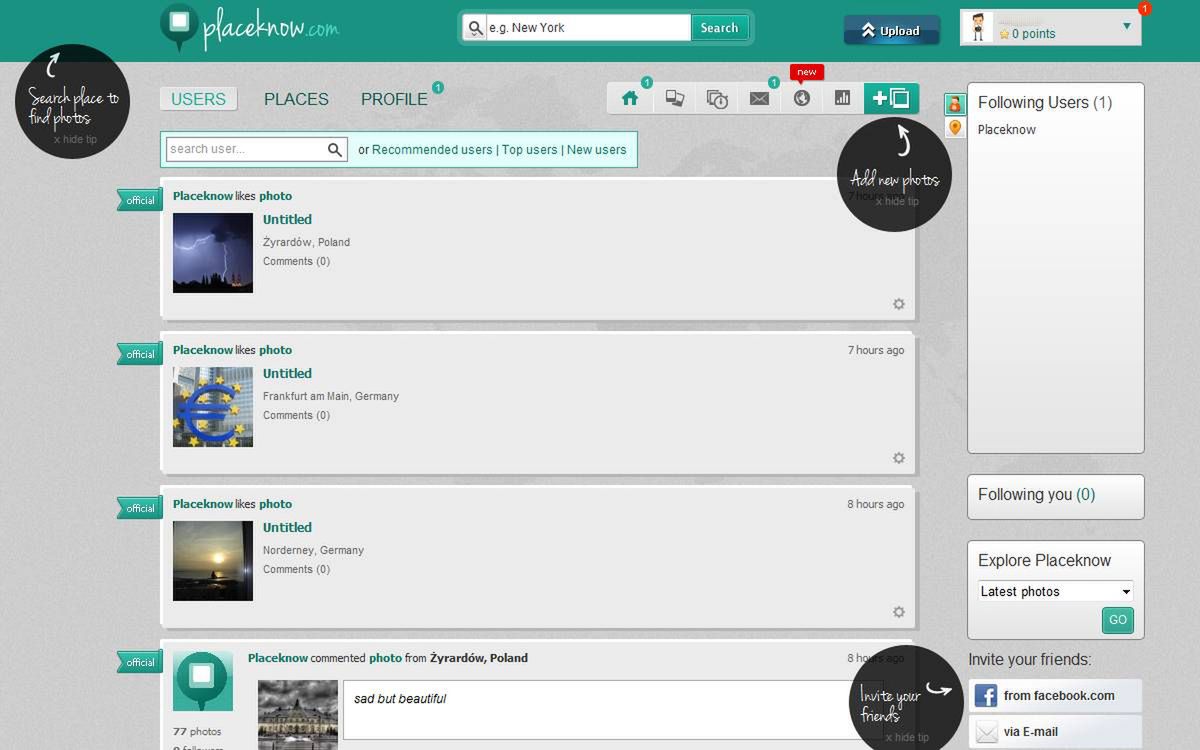The height and width of the screenshot is (750, 1200).
Task: Open the photos gallery toolbar icon
Action: point(675,98)
